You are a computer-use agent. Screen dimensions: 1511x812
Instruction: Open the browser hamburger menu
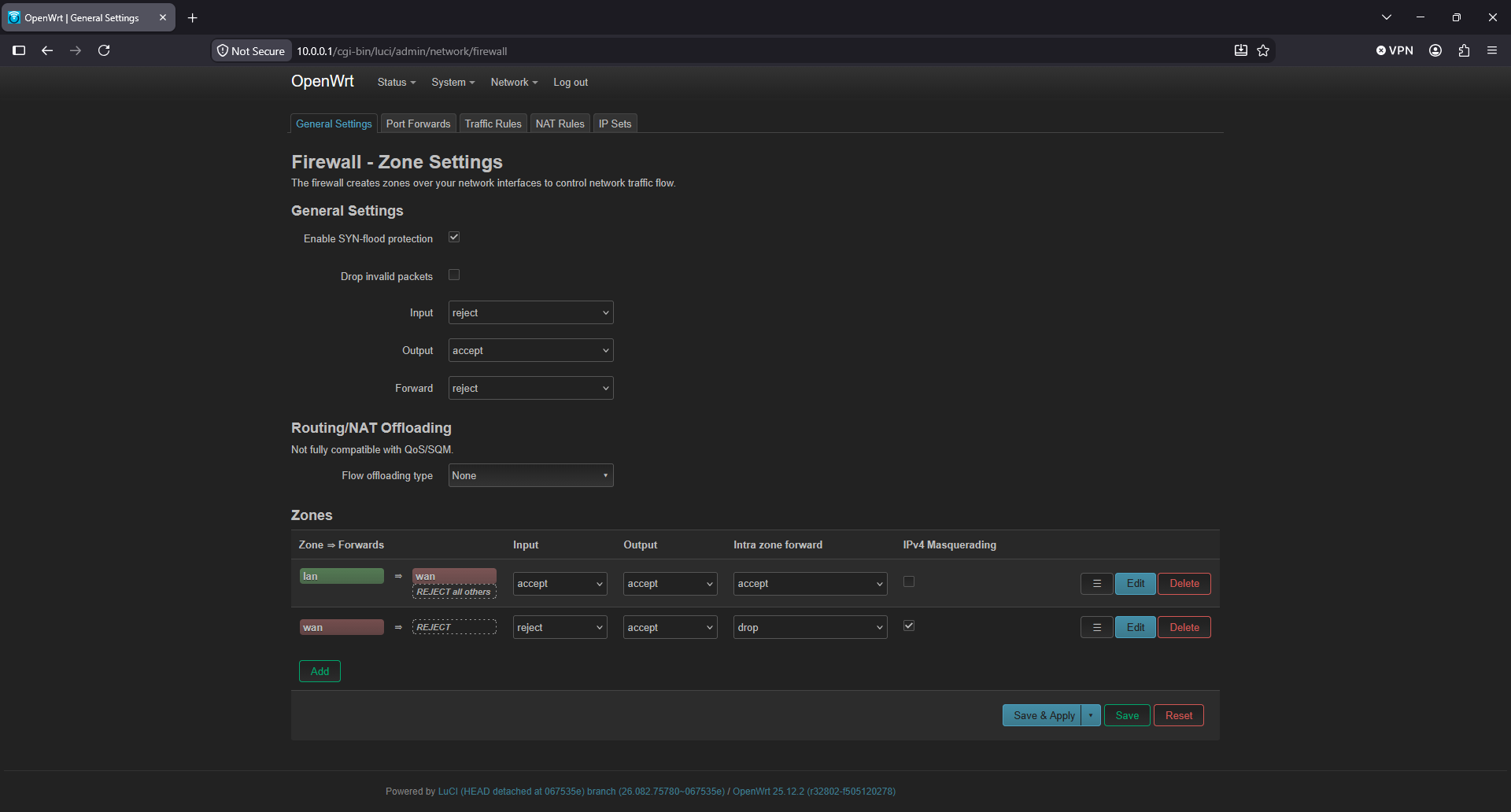[1492, 50]
